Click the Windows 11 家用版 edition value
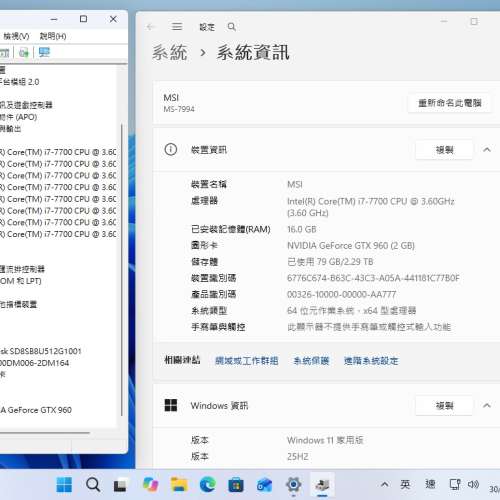 point(325,440)
